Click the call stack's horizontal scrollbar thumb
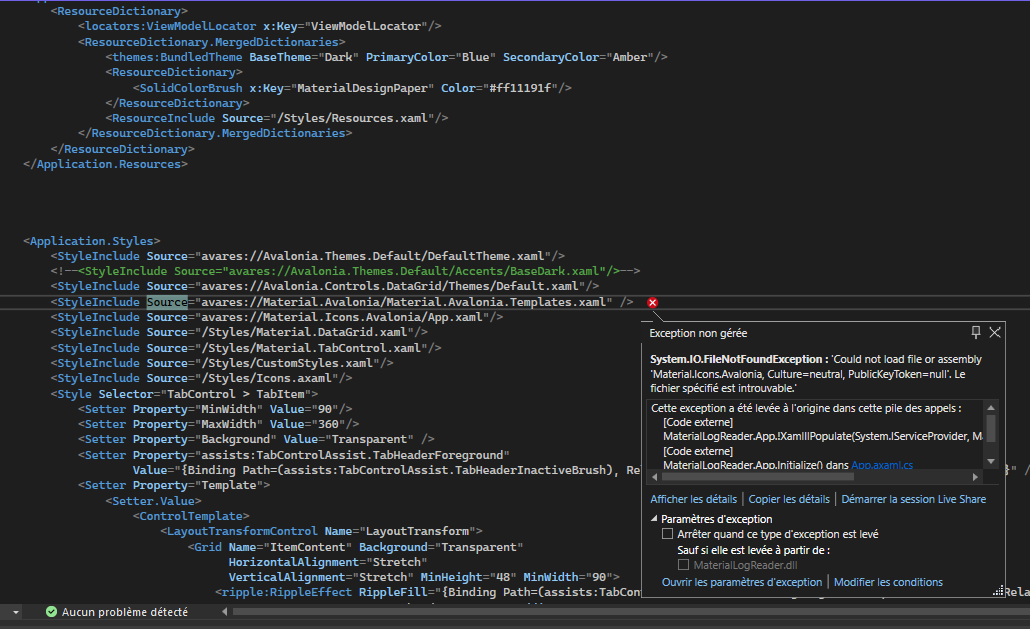The image size is (1030, 629). tap(757, 477)
